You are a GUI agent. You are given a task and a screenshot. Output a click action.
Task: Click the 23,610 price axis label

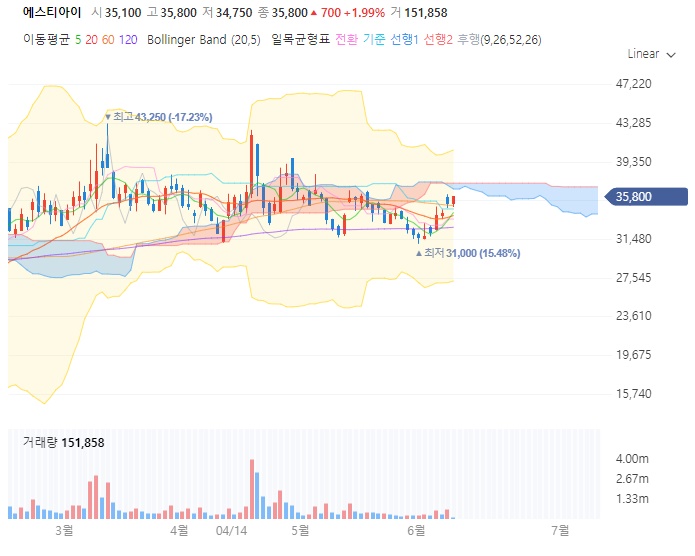(x=633, y=316)
